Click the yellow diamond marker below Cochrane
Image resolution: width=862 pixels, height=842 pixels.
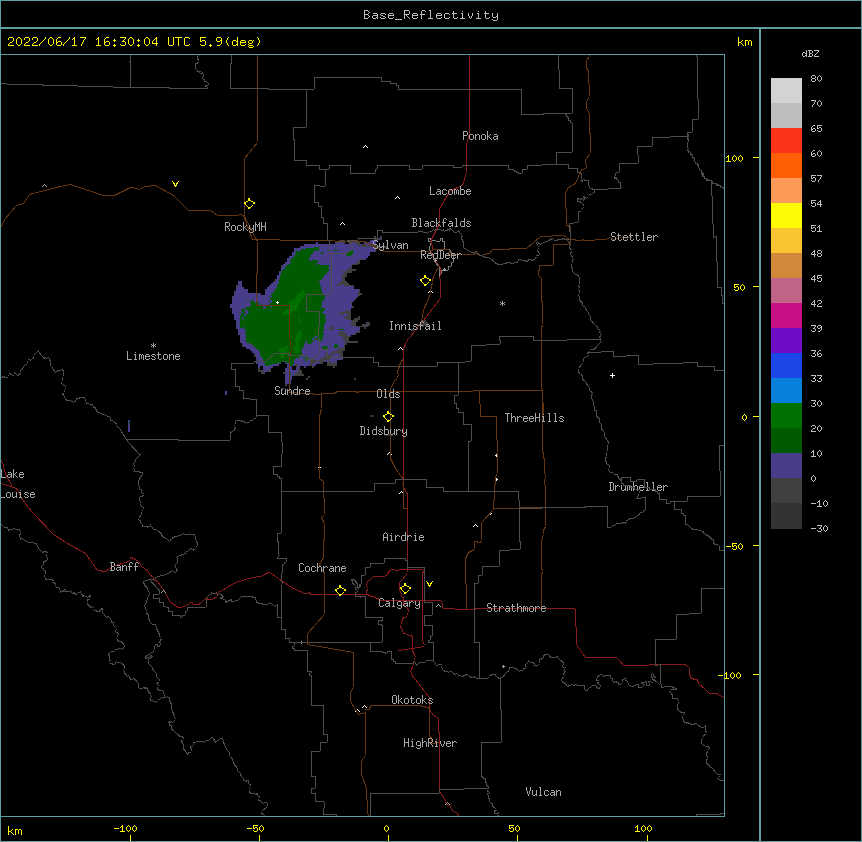pos(341,591)
